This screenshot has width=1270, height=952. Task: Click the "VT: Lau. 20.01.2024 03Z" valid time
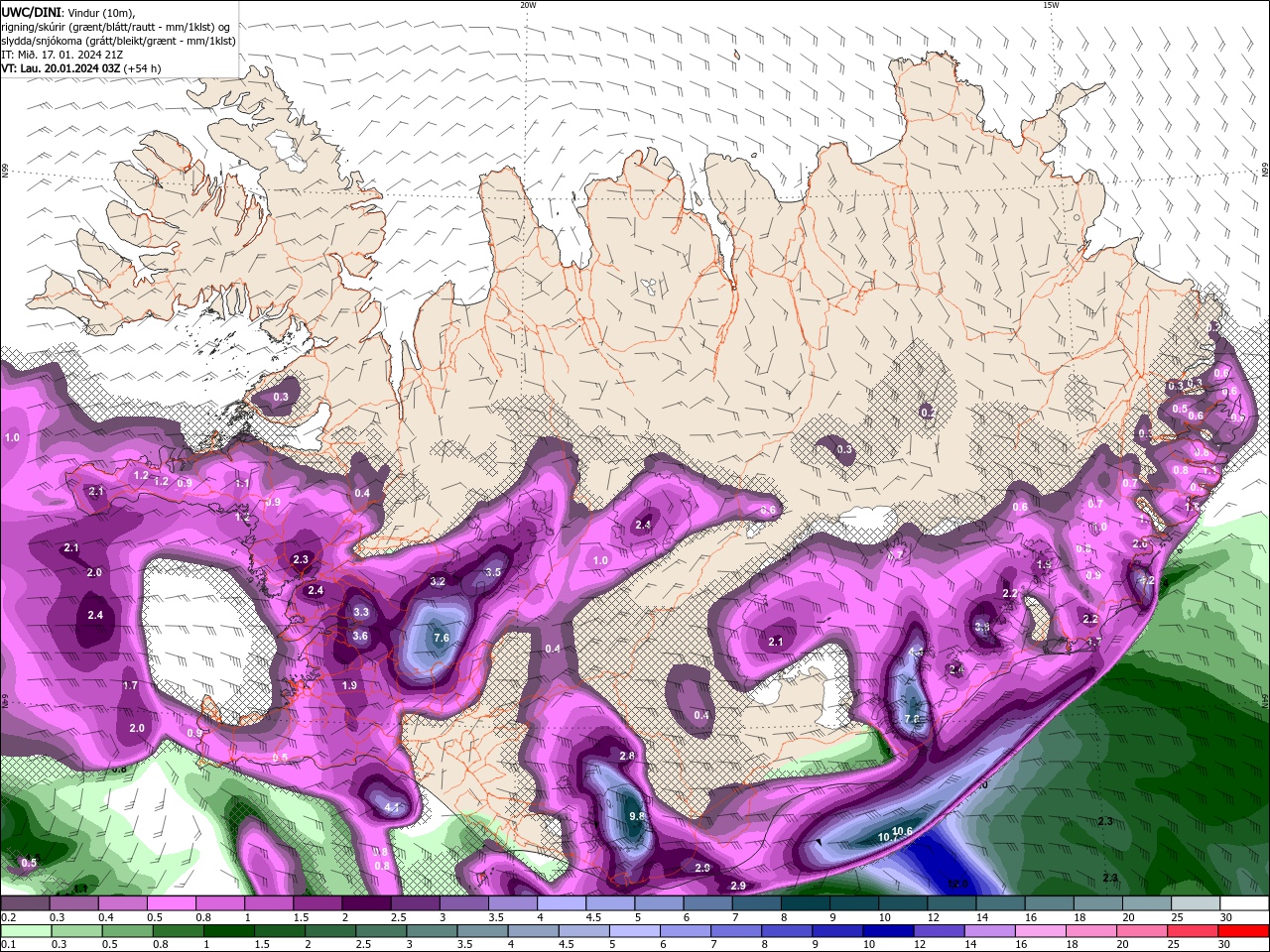coord(61,68)
